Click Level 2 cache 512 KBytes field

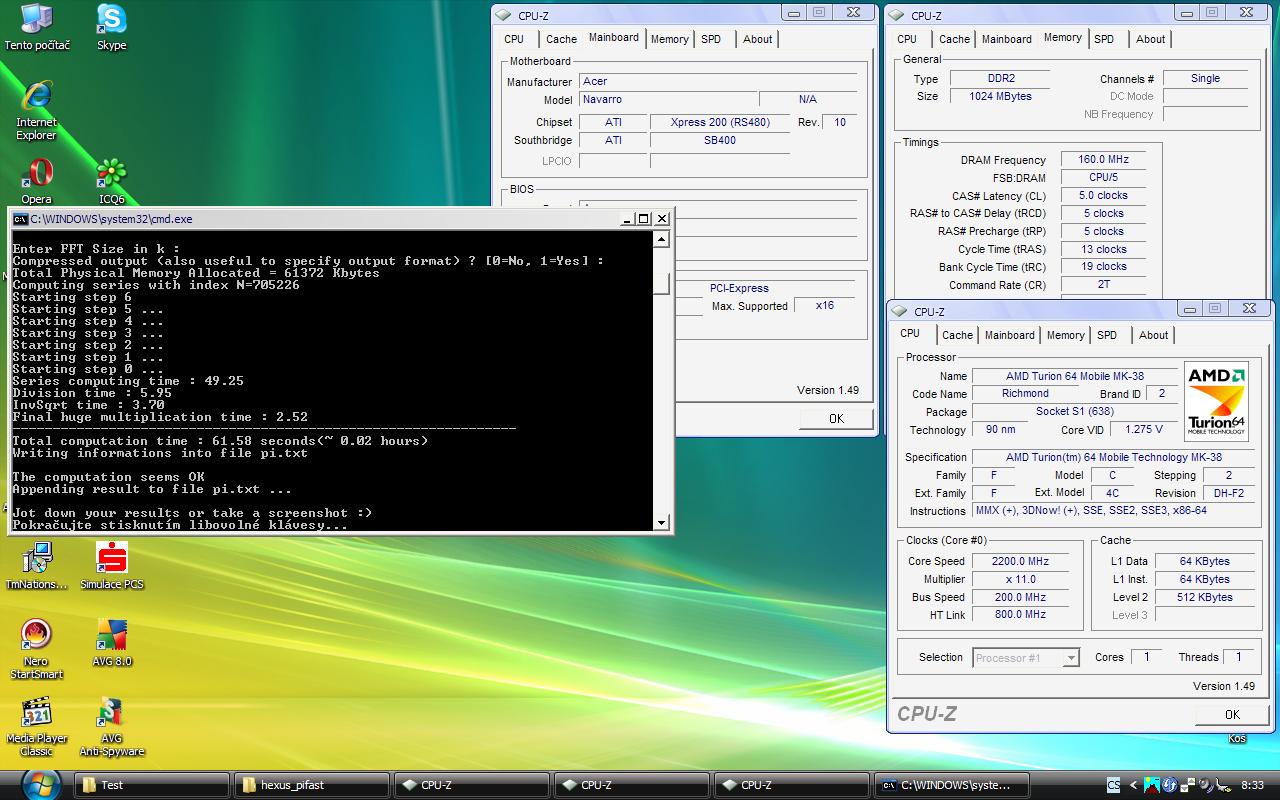click(x=1204, y=597)
